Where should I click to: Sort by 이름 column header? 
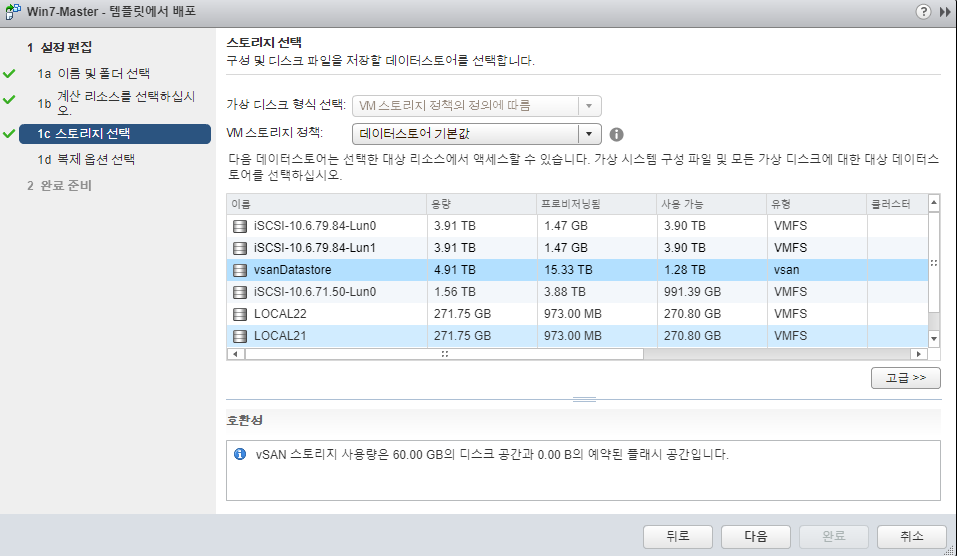pyautogui.click(x=327, y=204)
